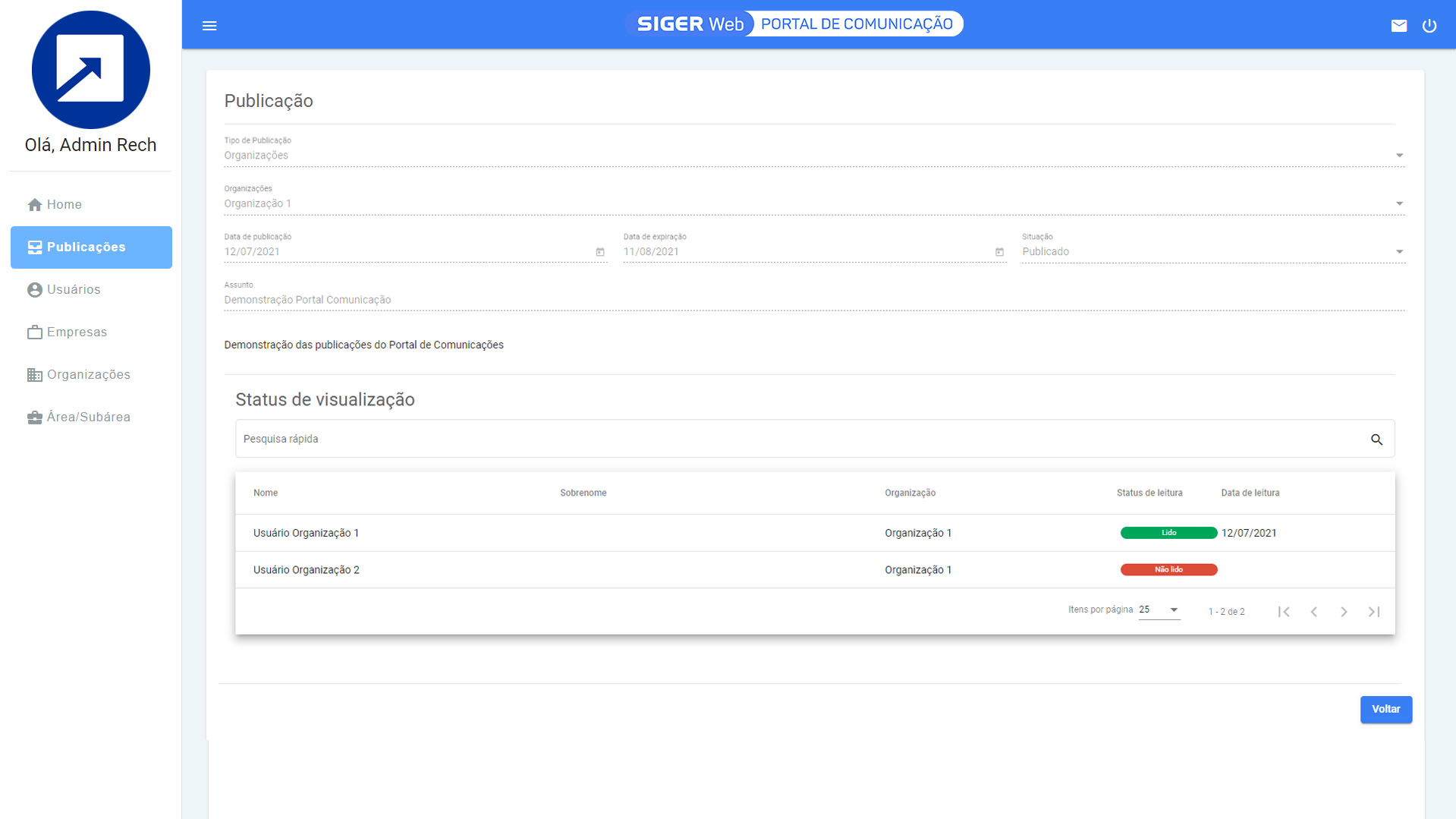Change the items per page selector
Screen dimensions: 1456x819
1159,610
